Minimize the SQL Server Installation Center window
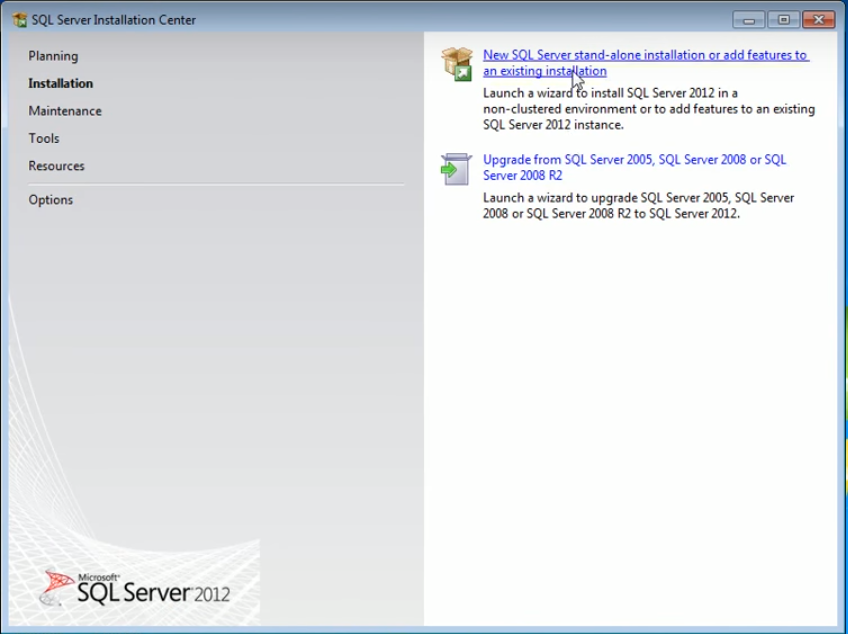The height and width of the screenshot is (634, 848). coord(748,20)
